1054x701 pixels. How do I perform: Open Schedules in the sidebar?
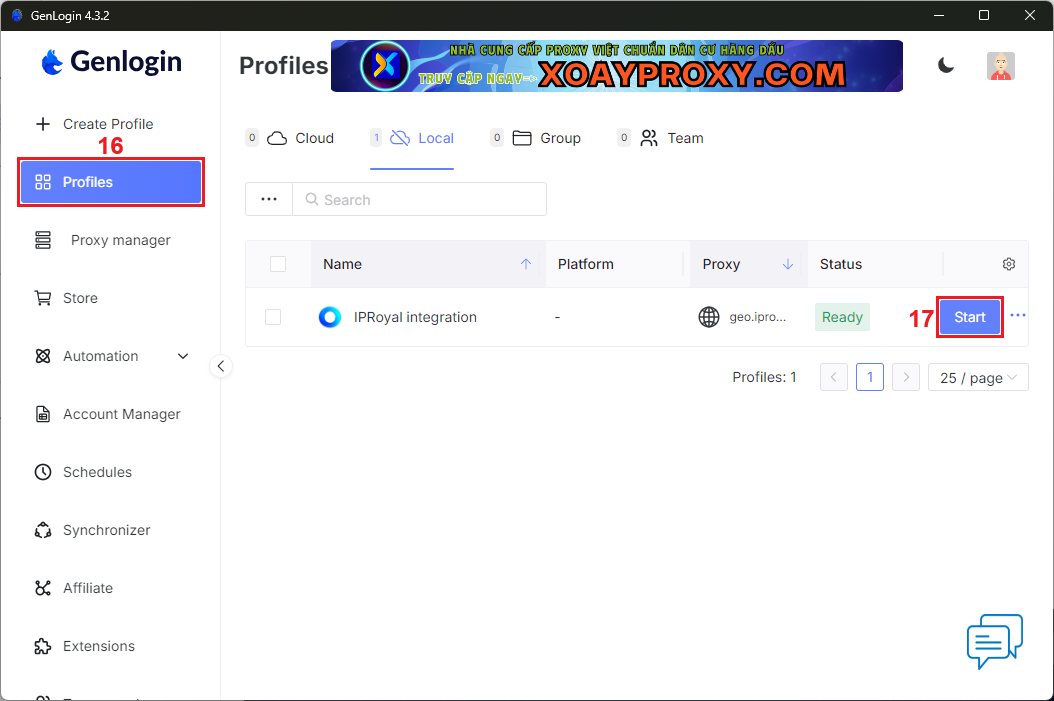pyautogui.click(x=97, y=472)
